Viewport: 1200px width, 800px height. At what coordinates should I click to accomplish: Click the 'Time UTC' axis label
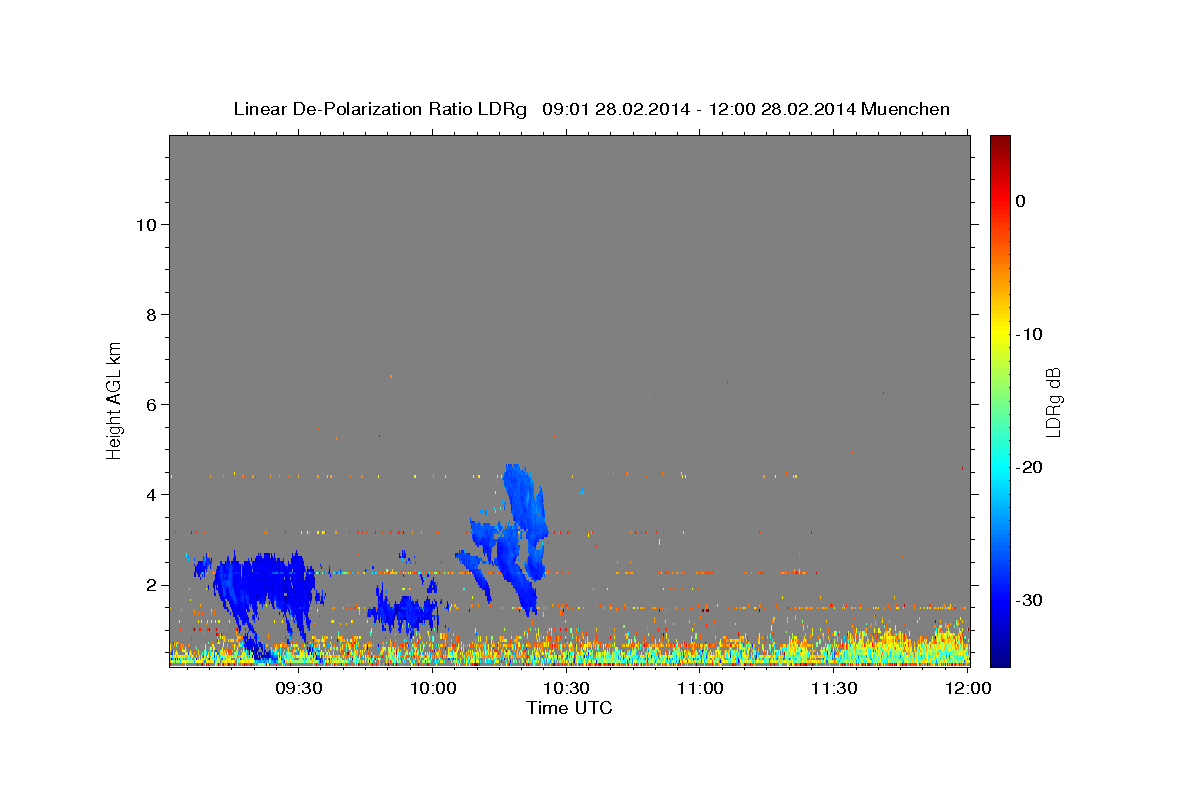pyautogui.click(x=569, y=708)
